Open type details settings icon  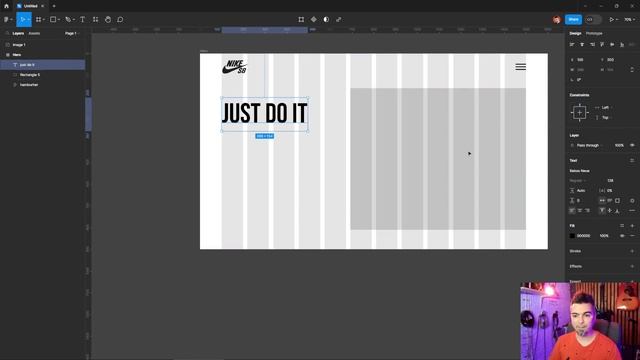point(632,211)
